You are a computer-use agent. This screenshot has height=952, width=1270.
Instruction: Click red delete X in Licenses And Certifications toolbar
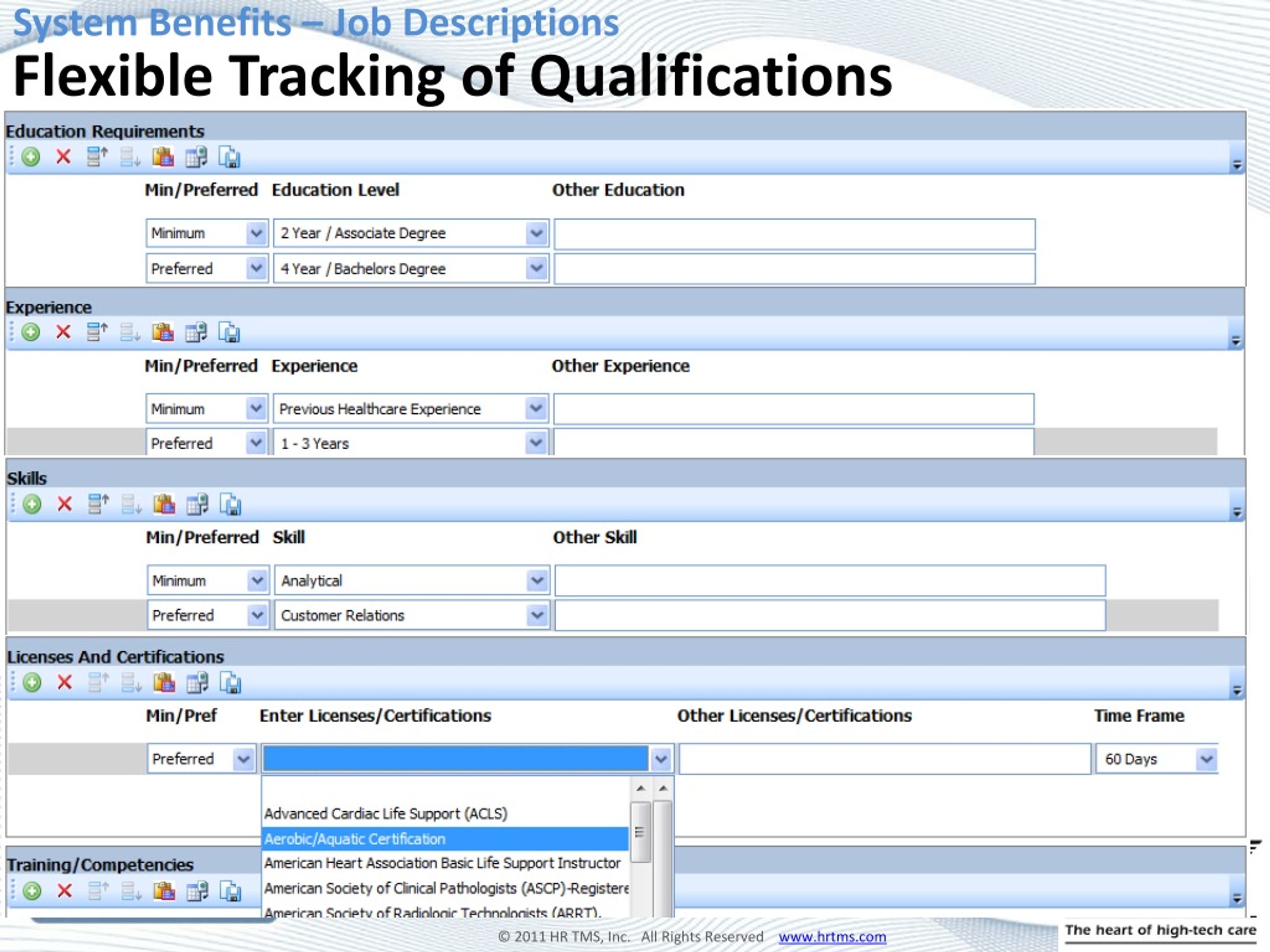[65, 682]
